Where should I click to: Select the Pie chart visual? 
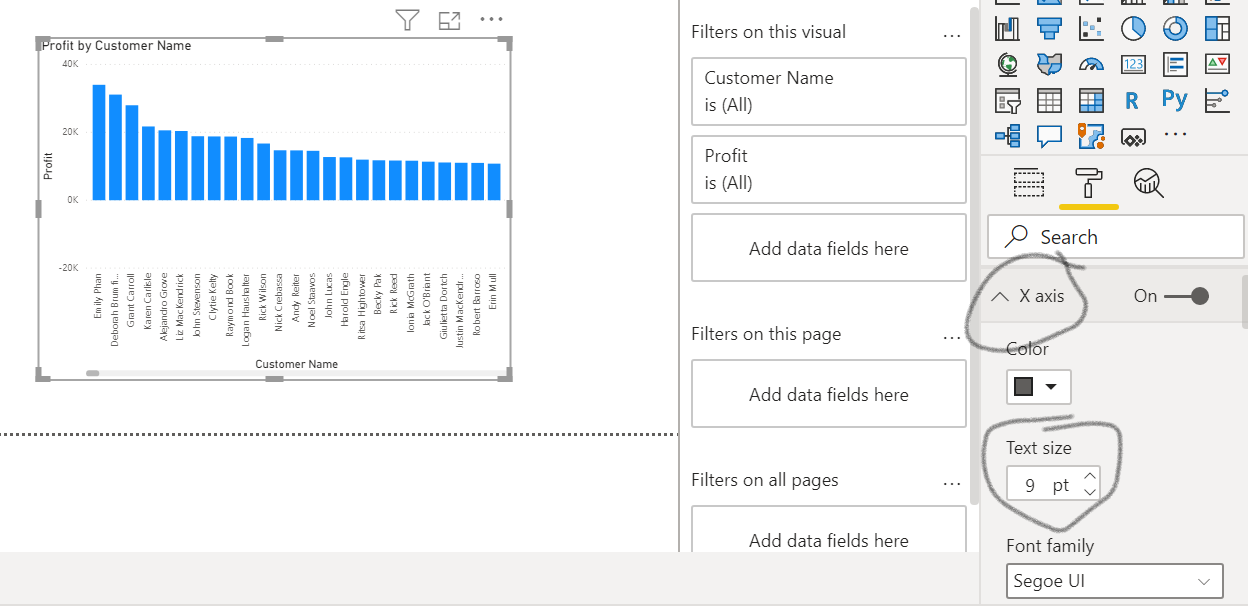click(x=1133, y=26)
